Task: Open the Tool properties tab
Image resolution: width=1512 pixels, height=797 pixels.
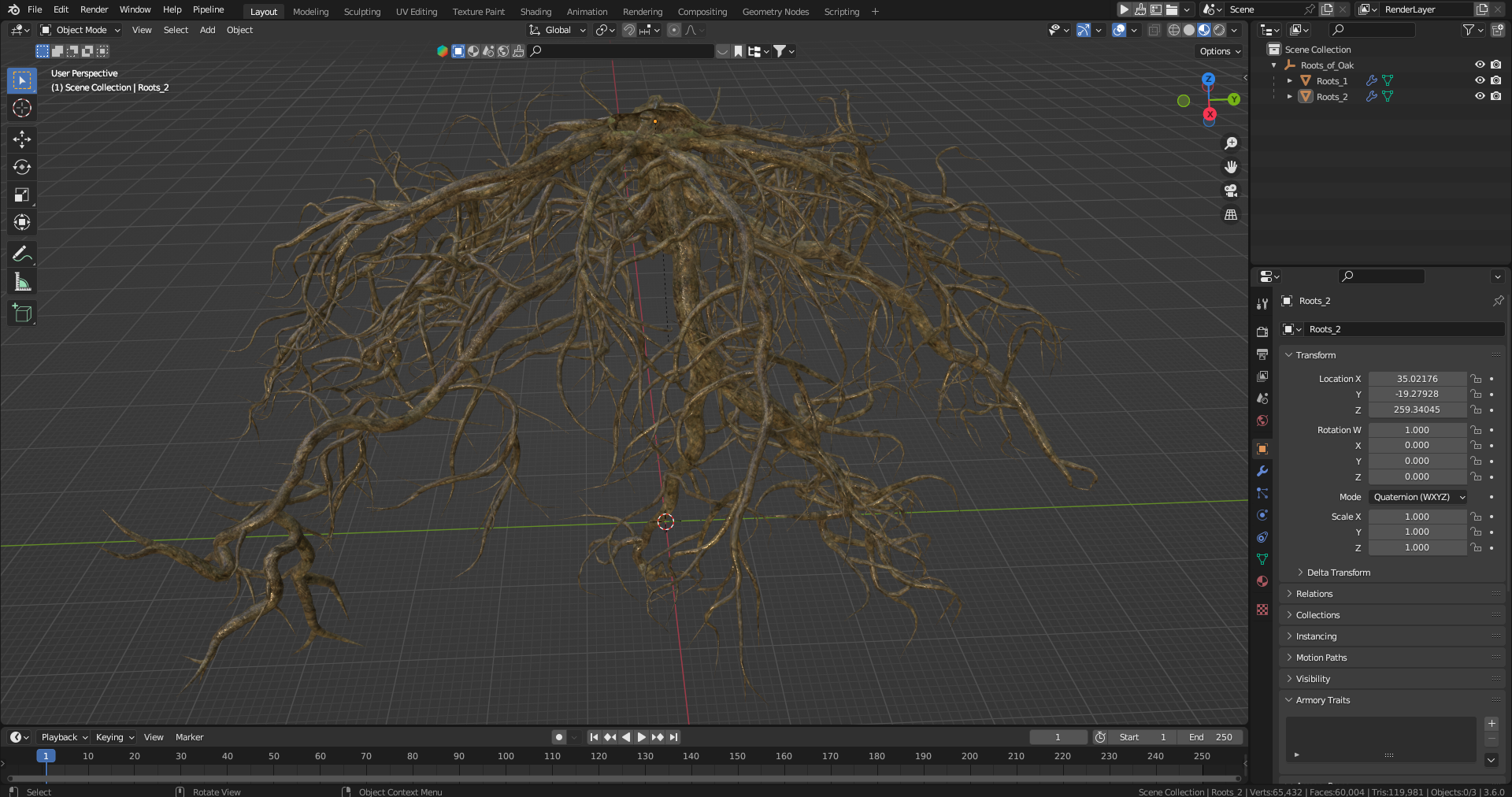Action: 1262,304
